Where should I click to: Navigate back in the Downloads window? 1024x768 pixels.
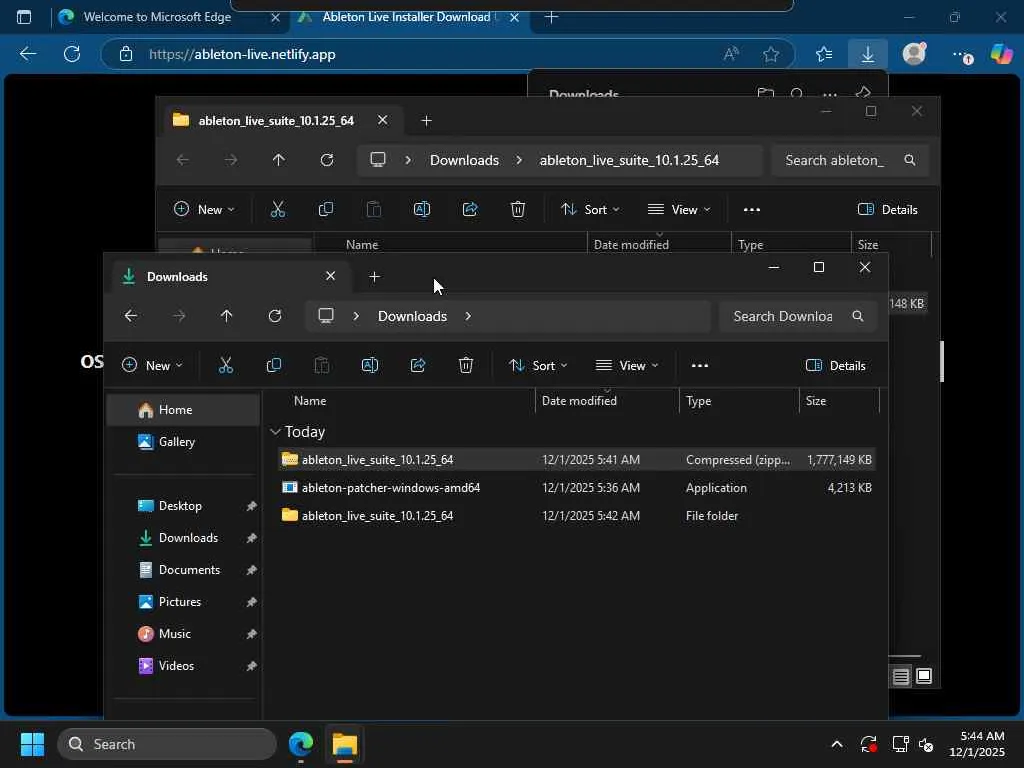[131, 316]
